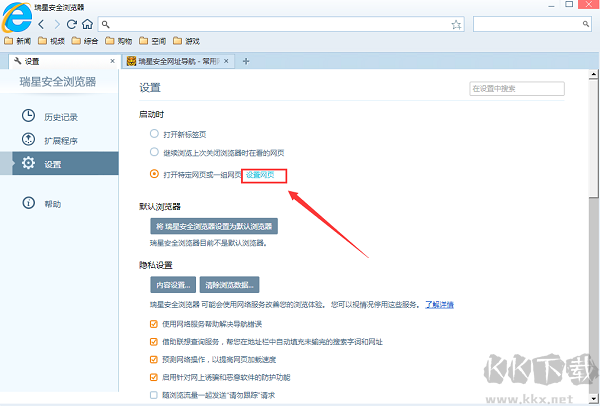Click the 内容设置 button
Viewport: 600px width, 406px height.
[173, 285]
